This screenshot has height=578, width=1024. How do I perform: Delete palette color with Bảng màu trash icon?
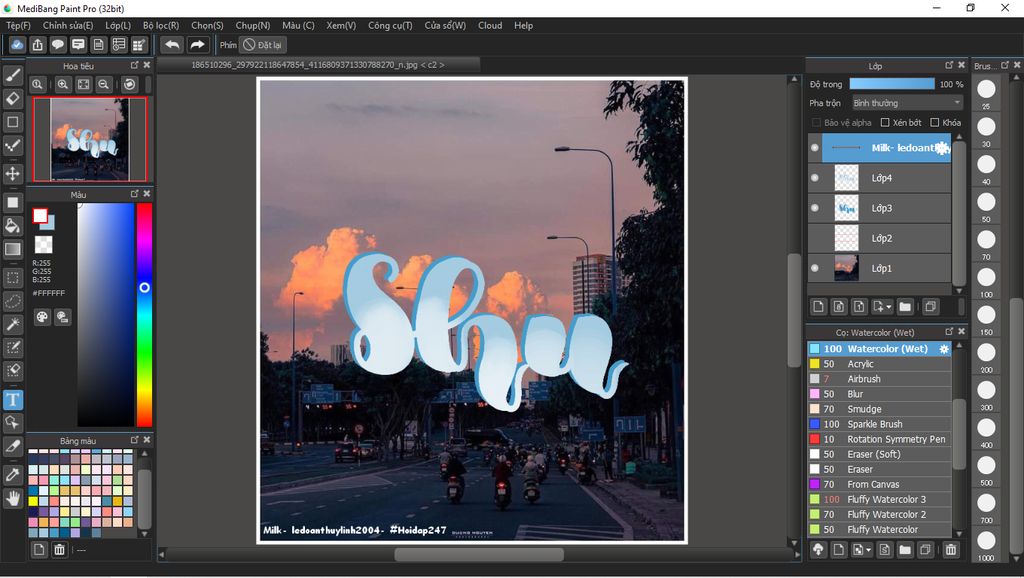click(x=59, y=550)
